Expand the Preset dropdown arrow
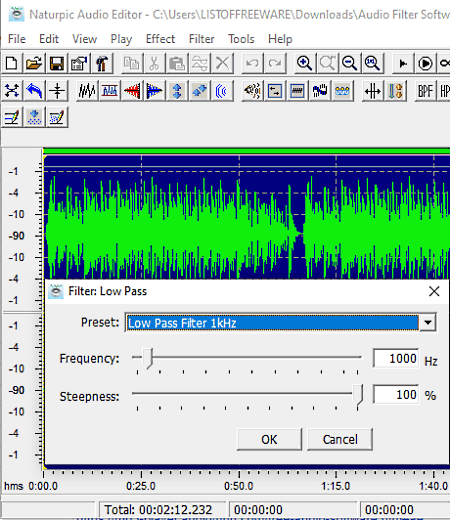 point(428,322)
